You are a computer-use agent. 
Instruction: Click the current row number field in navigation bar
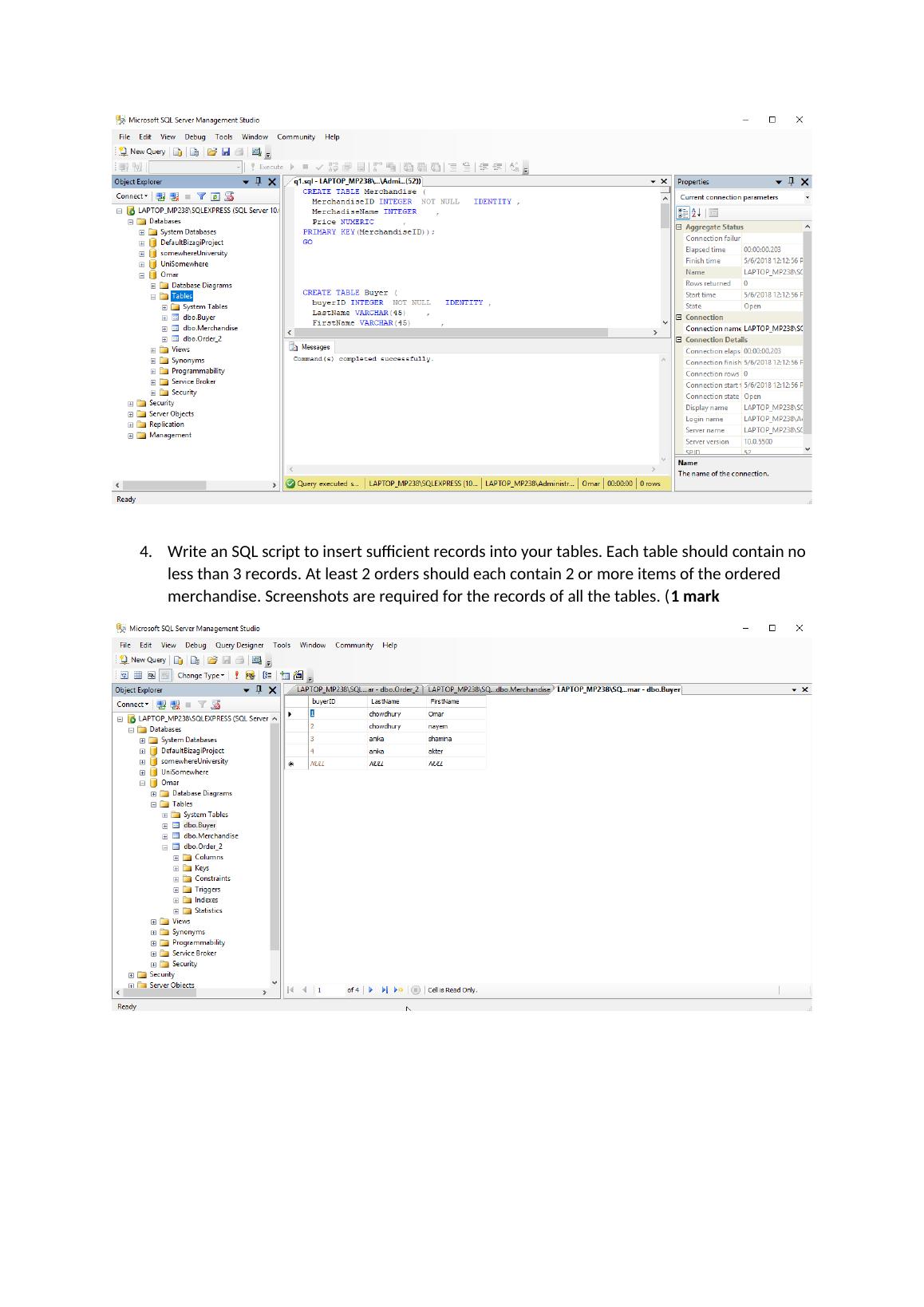coord(329,990)
